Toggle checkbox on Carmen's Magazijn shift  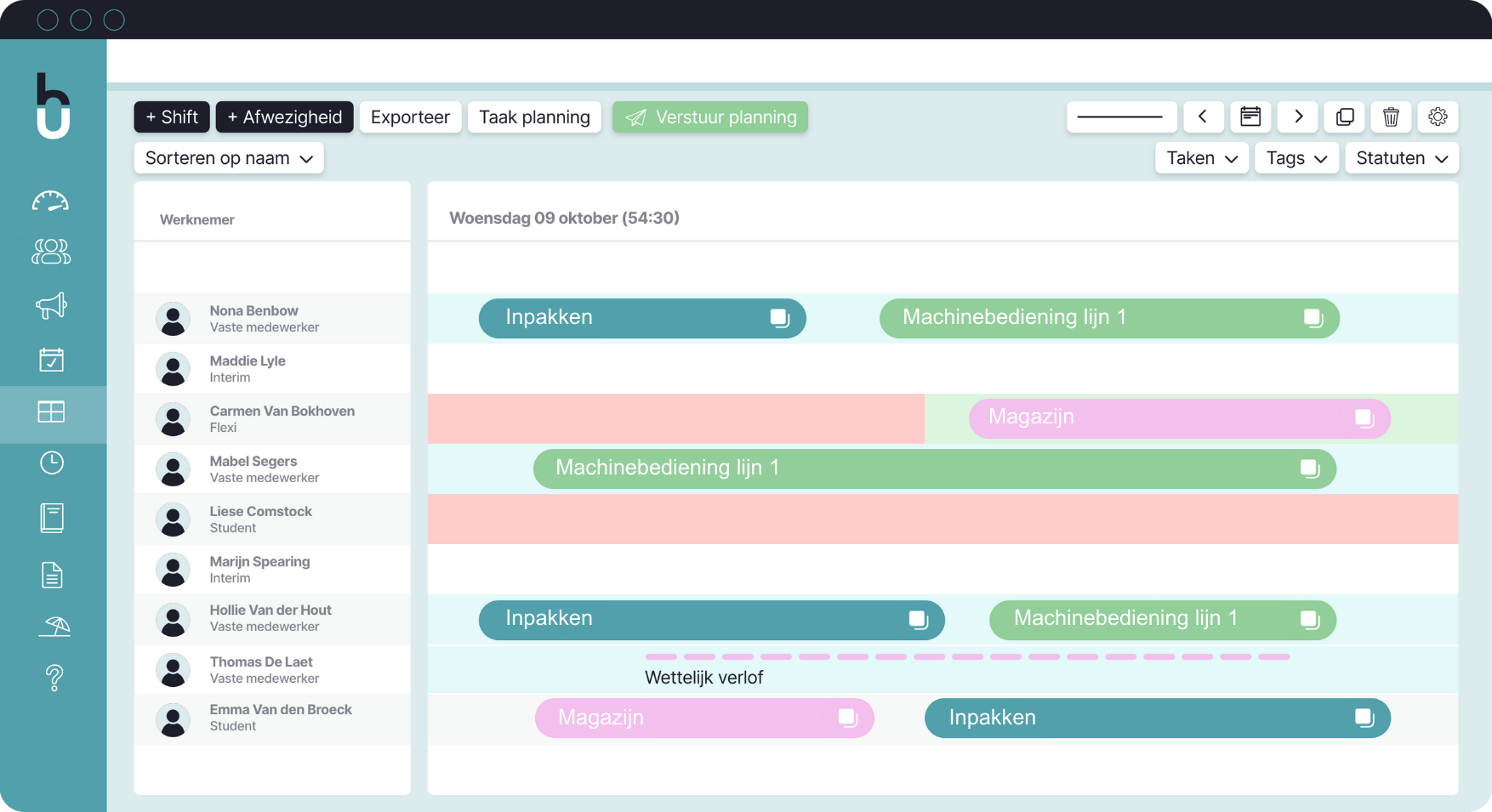pos(1364,417)
